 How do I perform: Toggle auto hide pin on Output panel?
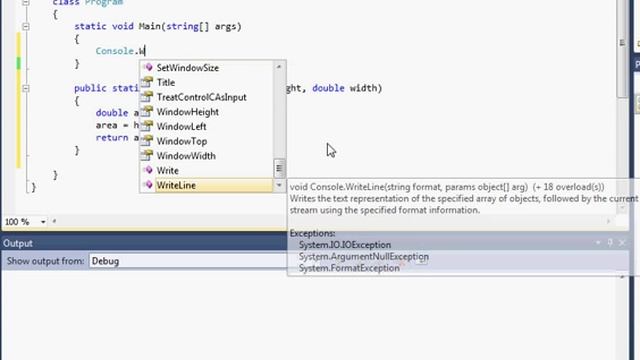tap(610, 243)
